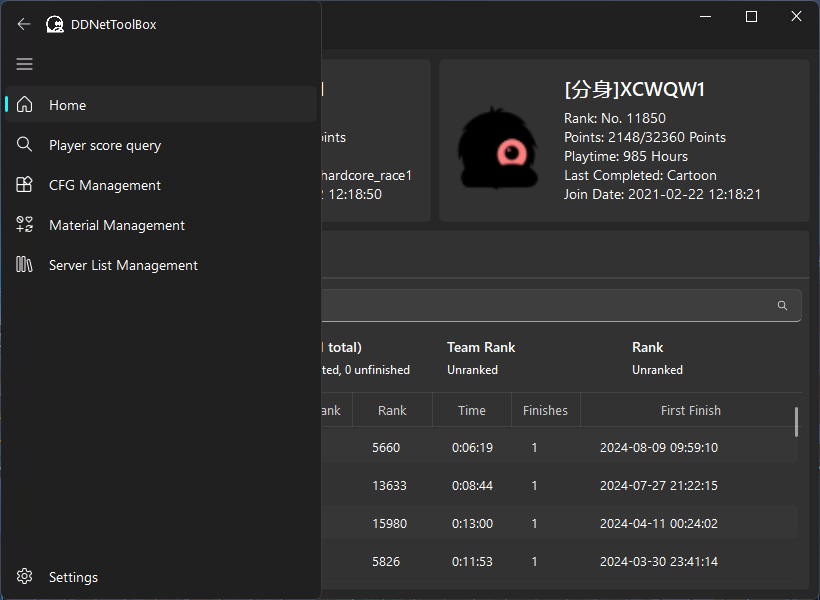Click the Material Management icon
Screen dimensions: 820x600
(x=25, y=225)
